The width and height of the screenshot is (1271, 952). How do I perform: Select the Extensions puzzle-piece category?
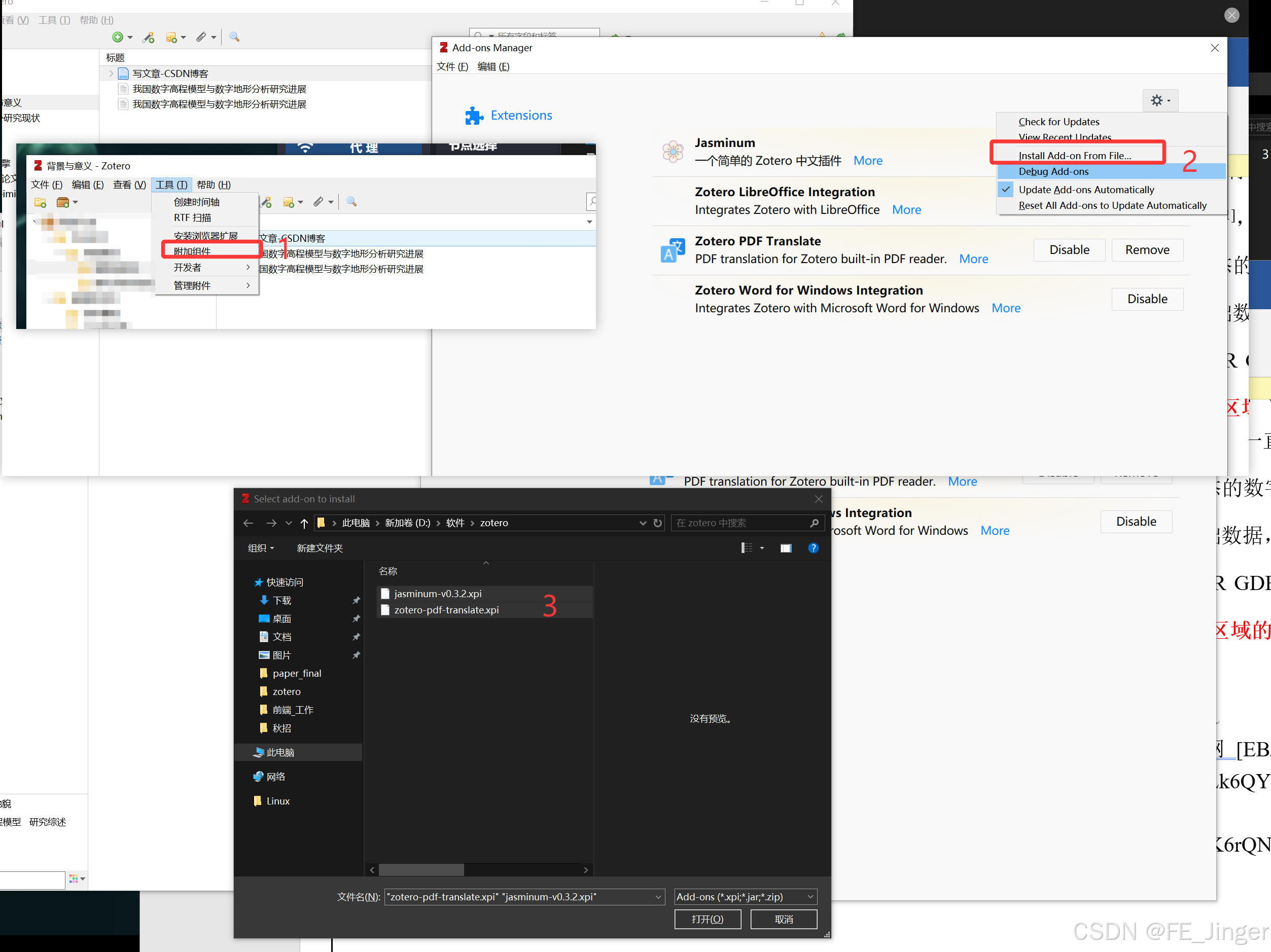coord(508,116)
